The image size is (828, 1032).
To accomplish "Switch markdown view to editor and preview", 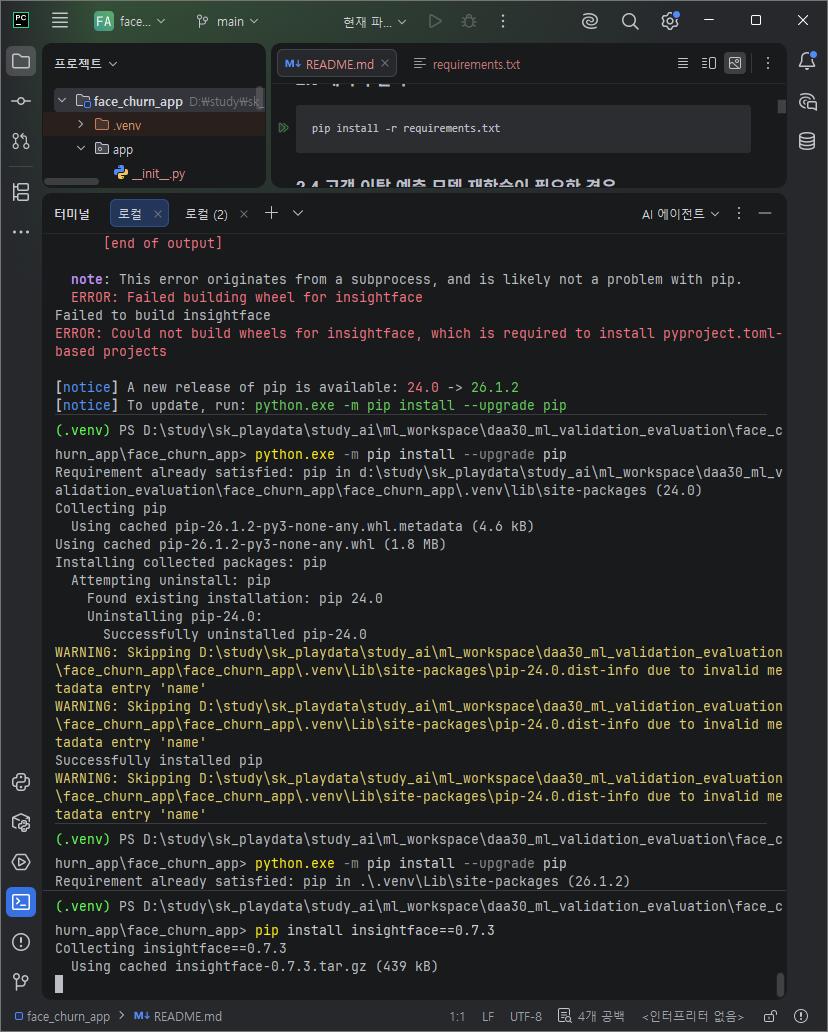I will pos(709,63).
